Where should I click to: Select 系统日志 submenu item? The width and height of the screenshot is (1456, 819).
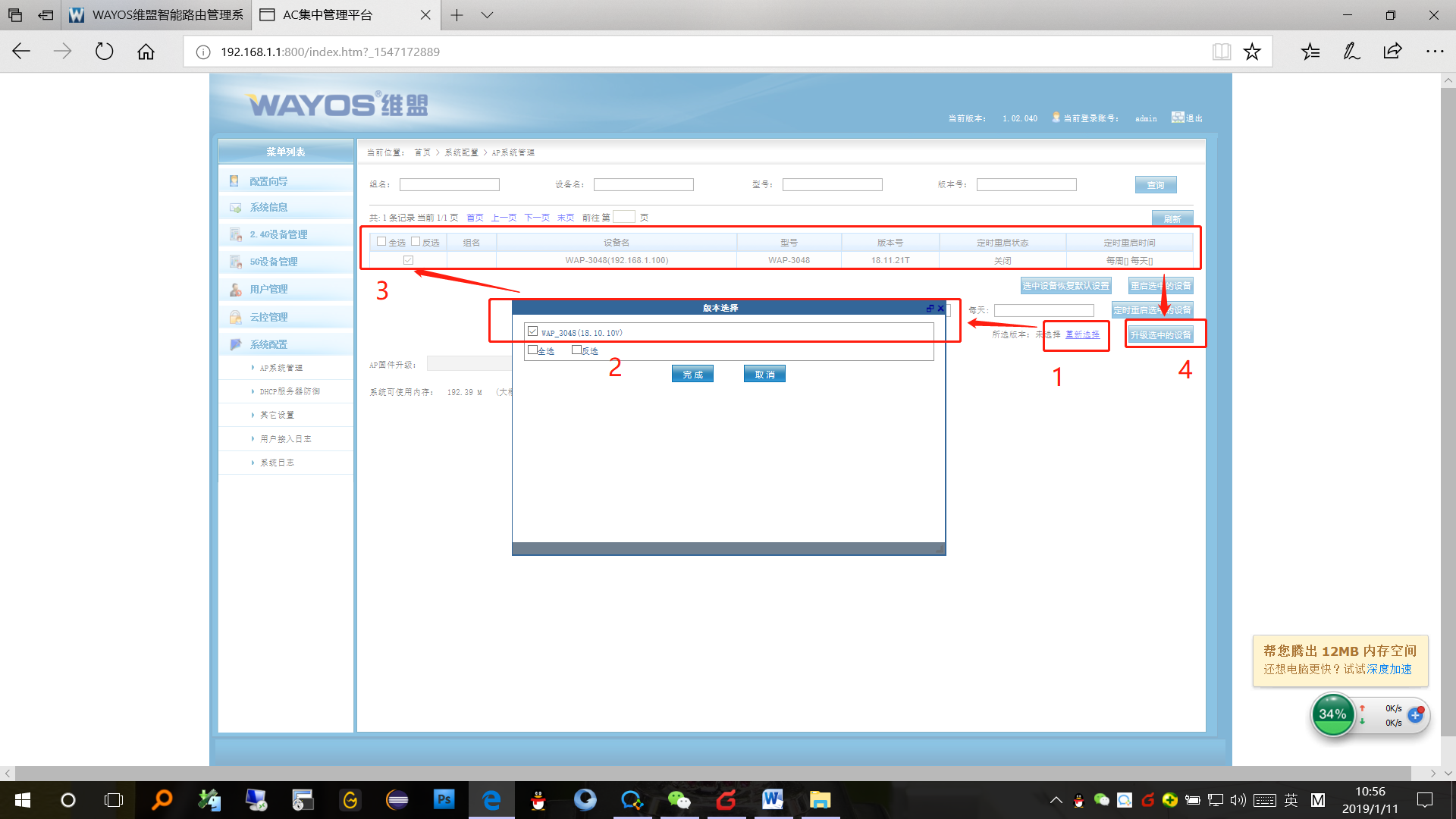tap(277, 463)
